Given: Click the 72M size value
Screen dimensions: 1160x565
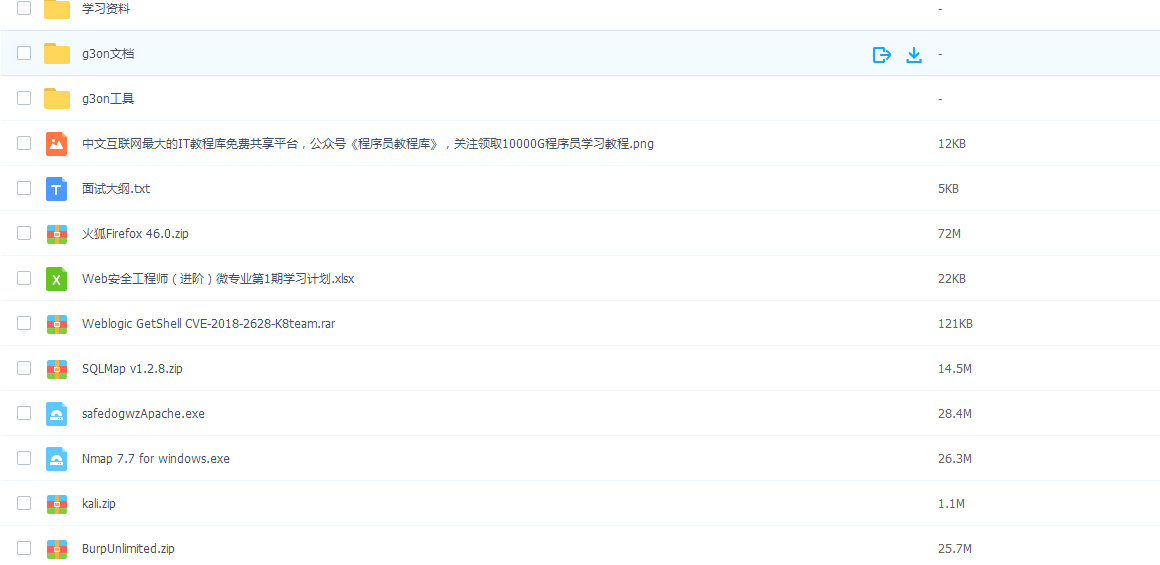Looking at the screenshot, I should click(x=949, y=234).
